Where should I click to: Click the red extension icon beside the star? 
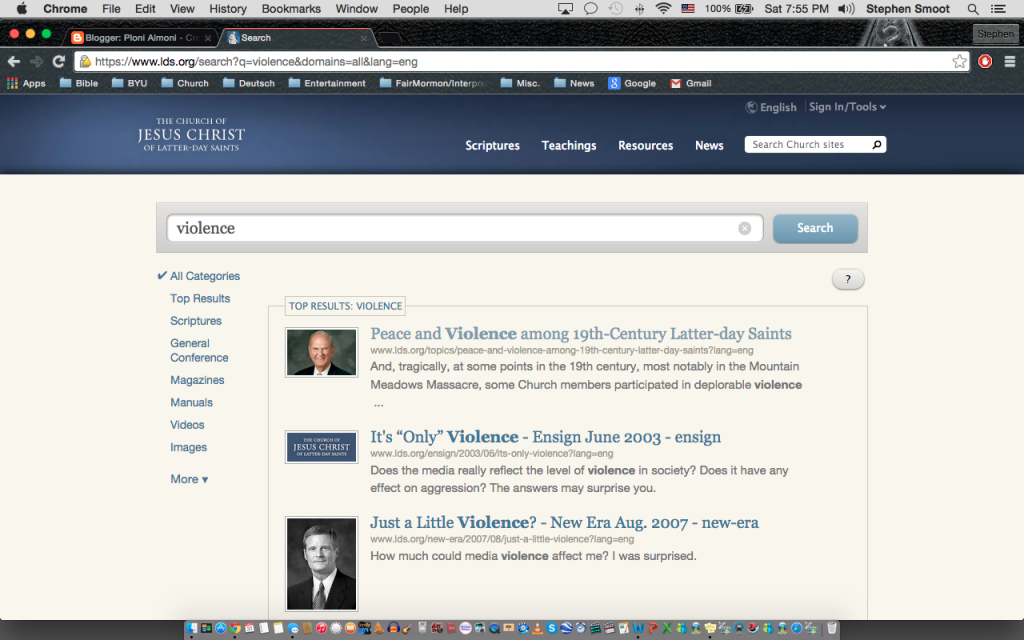985,61
